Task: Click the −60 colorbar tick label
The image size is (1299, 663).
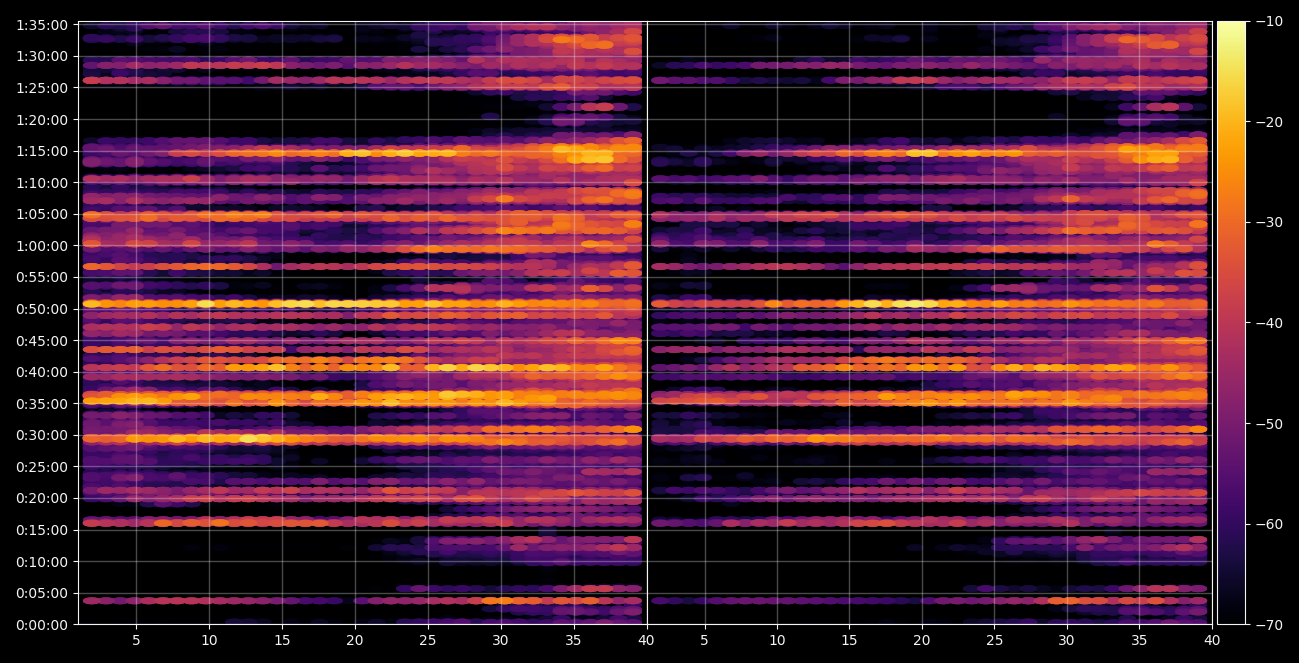Action: pos(1269,524)
